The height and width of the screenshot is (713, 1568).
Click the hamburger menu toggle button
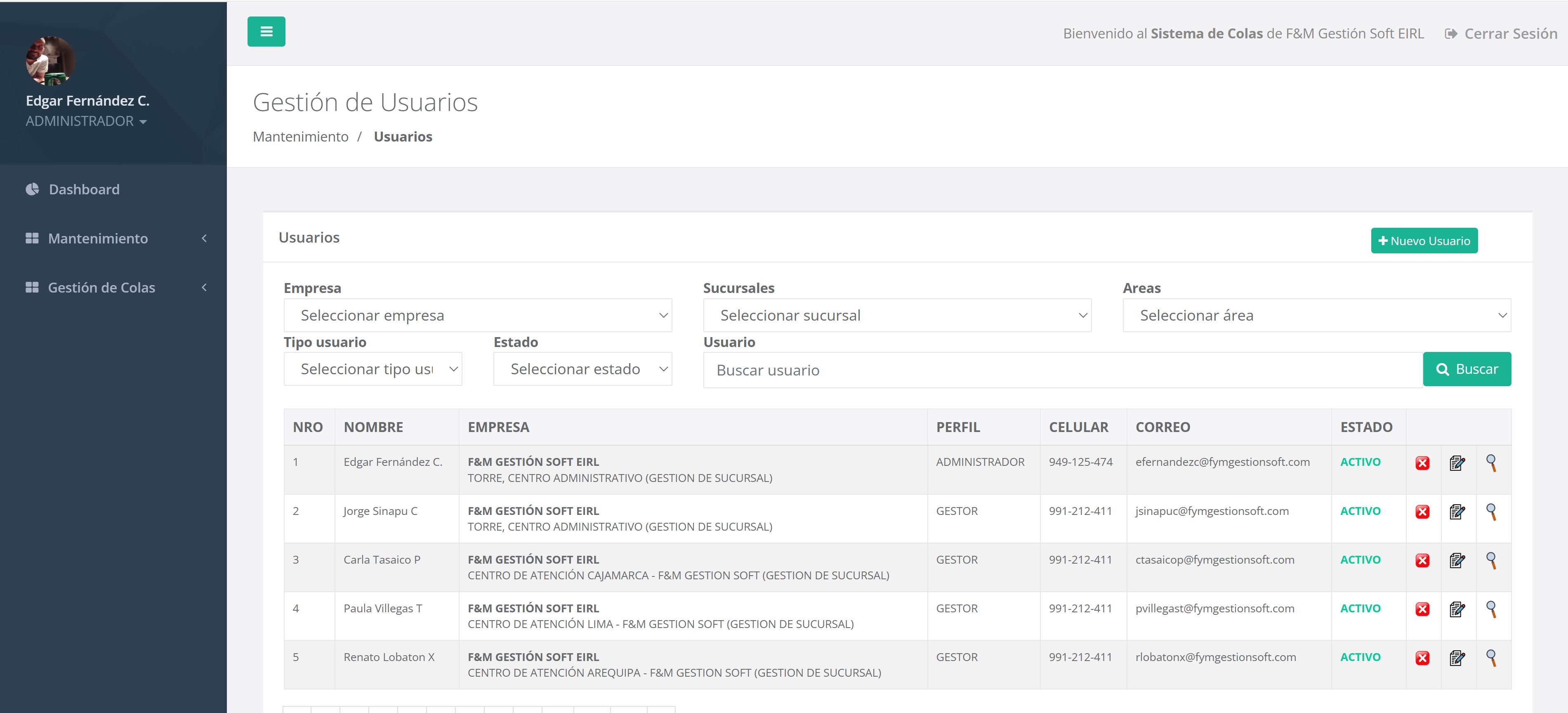[266, 32]
